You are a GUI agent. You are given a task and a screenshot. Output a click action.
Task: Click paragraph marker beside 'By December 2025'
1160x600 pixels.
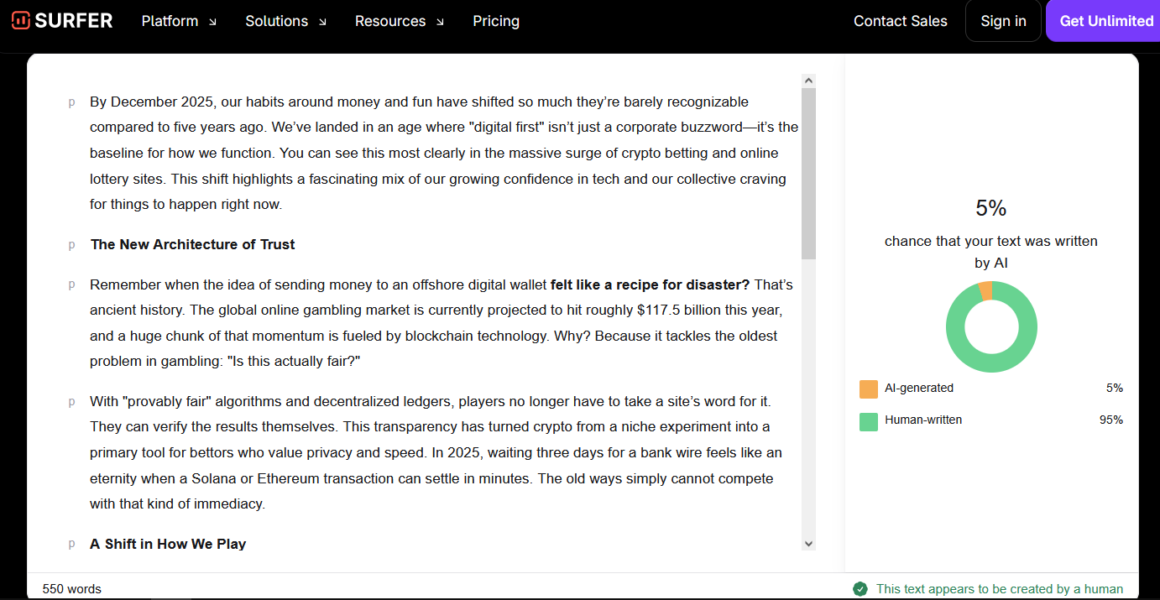pos(71,102)
